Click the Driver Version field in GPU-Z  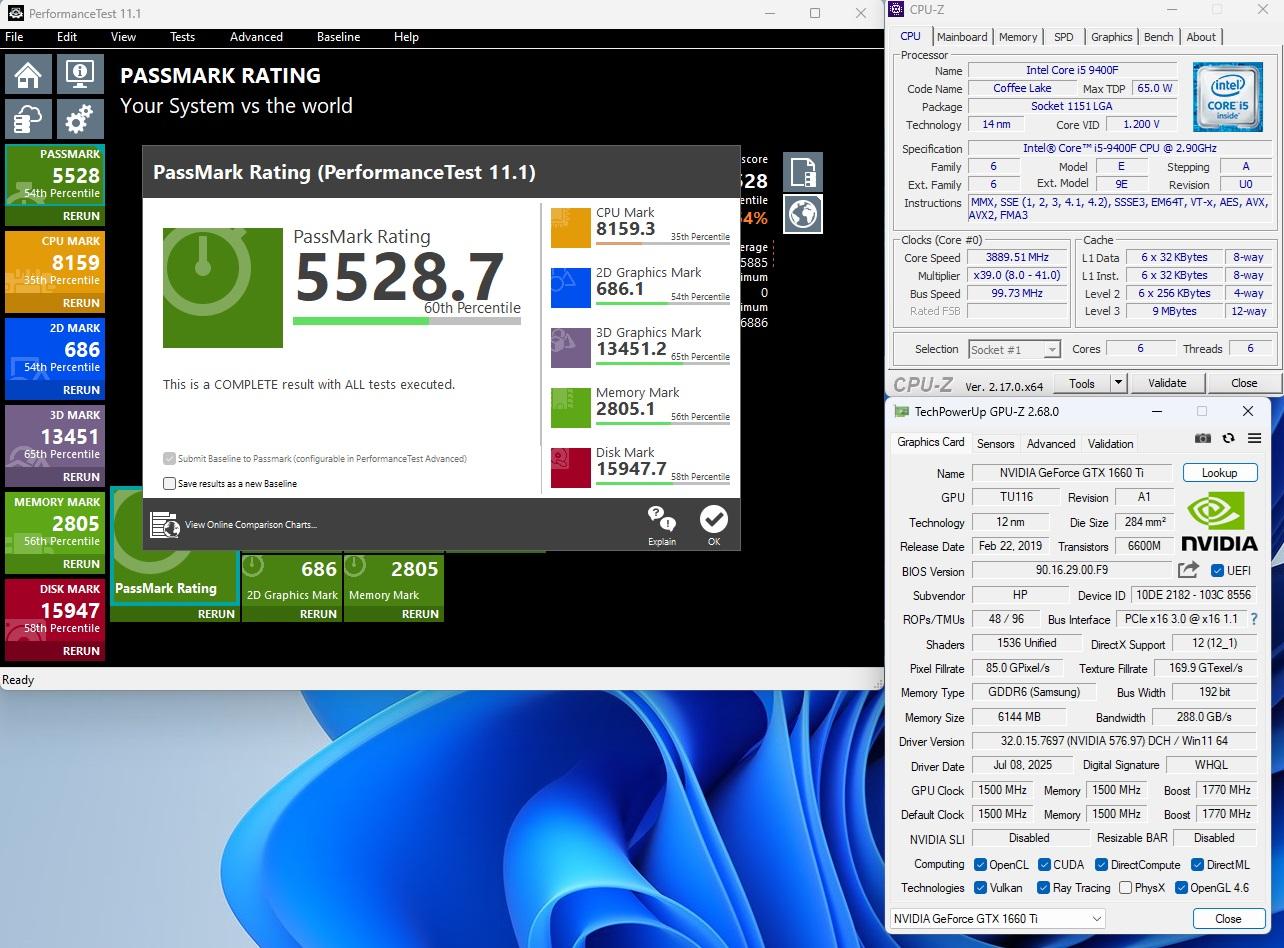pyautogui.click(x=1114, y=741)
